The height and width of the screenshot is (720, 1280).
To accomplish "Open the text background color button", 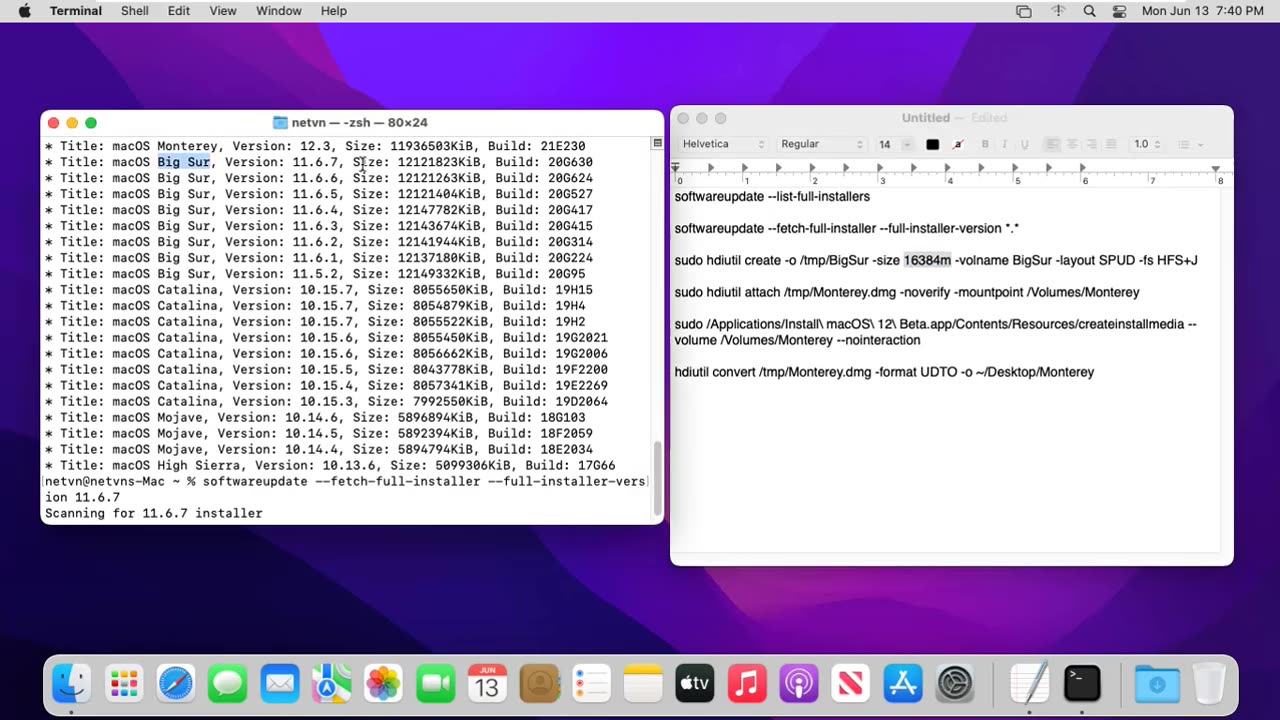I will pyautogui.click(x=958, y=144).
